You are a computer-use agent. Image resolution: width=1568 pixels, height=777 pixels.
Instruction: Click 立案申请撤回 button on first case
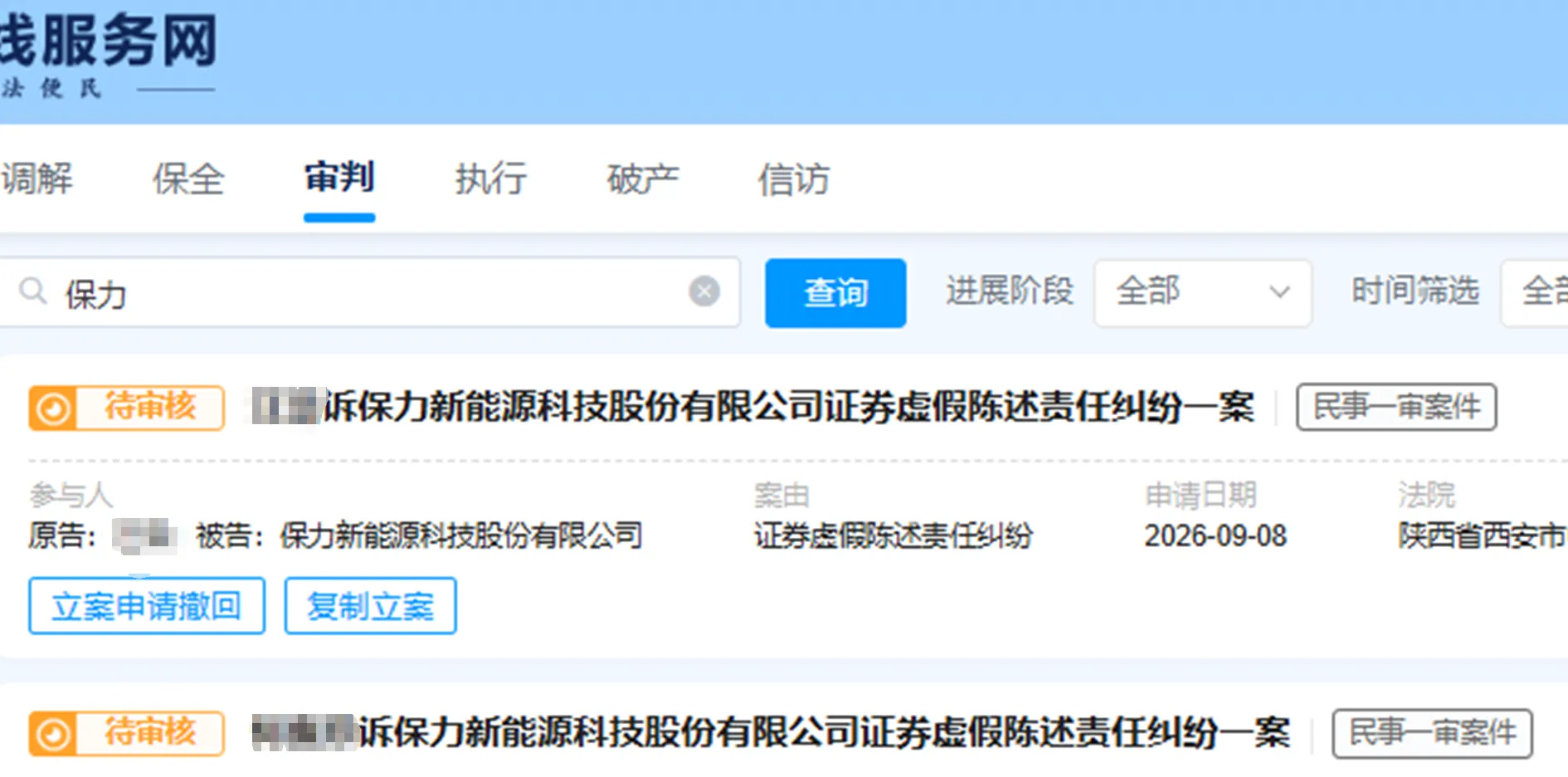tap(147, 606)
